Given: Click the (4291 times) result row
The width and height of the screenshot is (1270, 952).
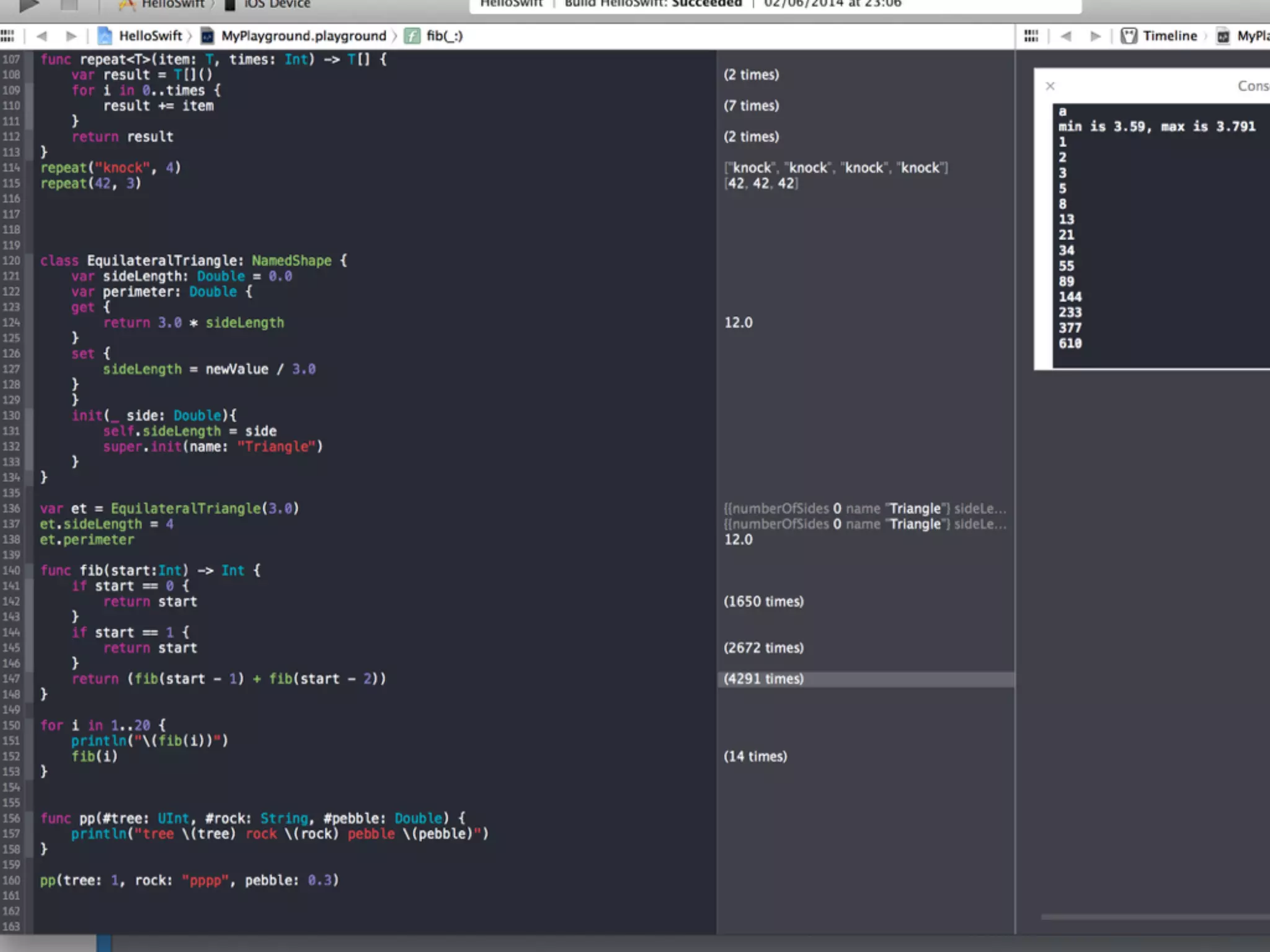Looking at the screenshot, I should point(764,679).
